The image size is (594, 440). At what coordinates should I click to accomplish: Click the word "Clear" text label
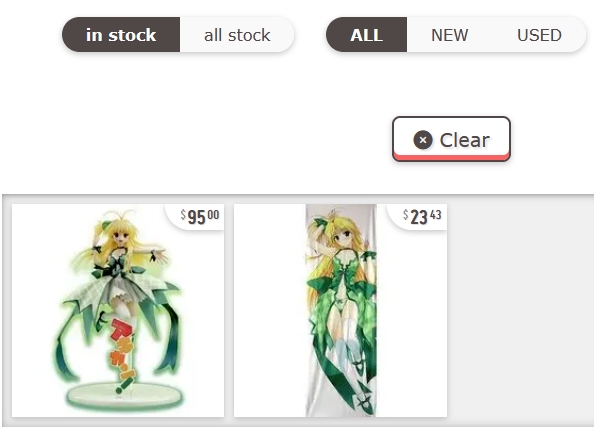point(464,140)
